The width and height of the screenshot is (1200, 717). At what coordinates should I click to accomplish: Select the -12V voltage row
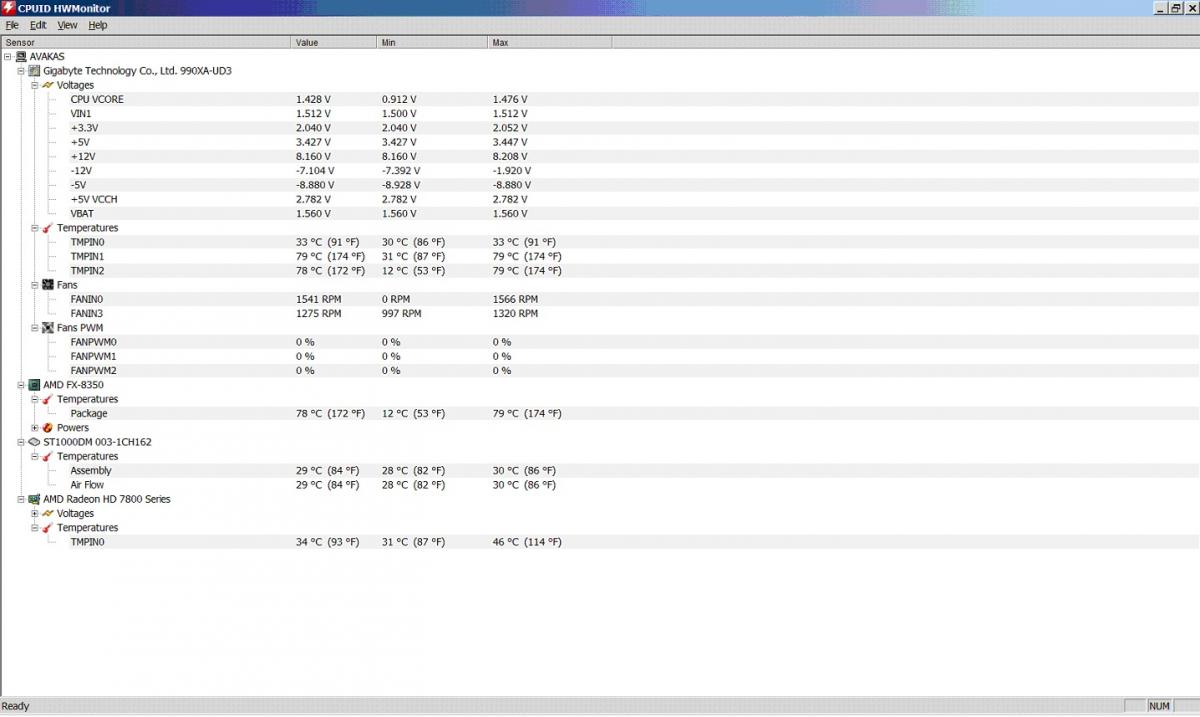coord(600,171)
